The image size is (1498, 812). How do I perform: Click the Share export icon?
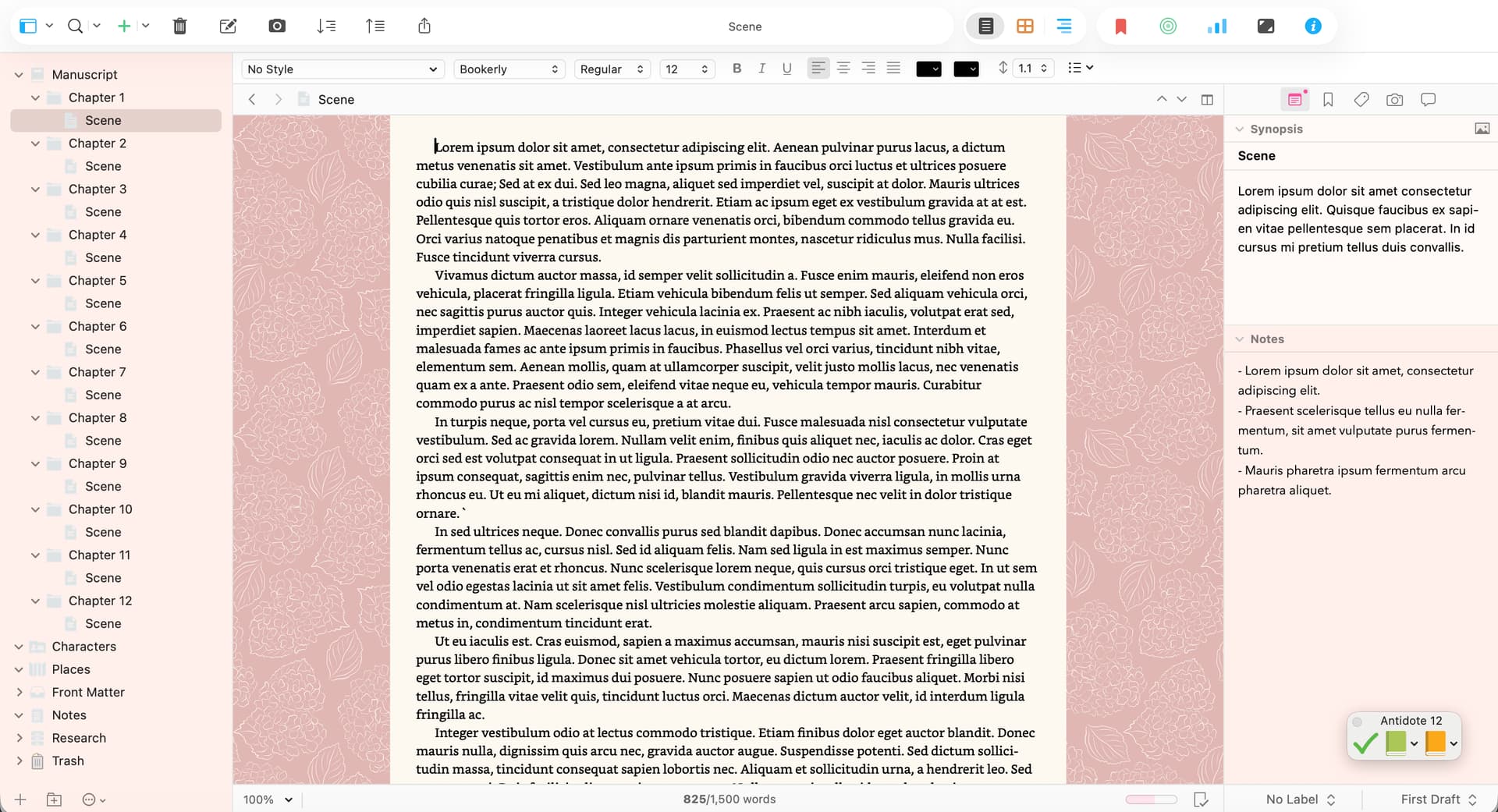[424, 27]
